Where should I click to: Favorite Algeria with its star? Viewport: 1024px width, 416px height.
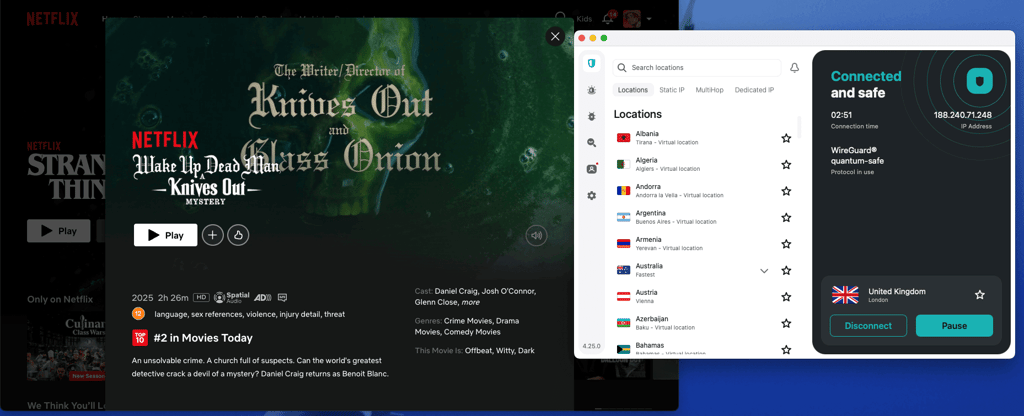(x=786, y=165)
